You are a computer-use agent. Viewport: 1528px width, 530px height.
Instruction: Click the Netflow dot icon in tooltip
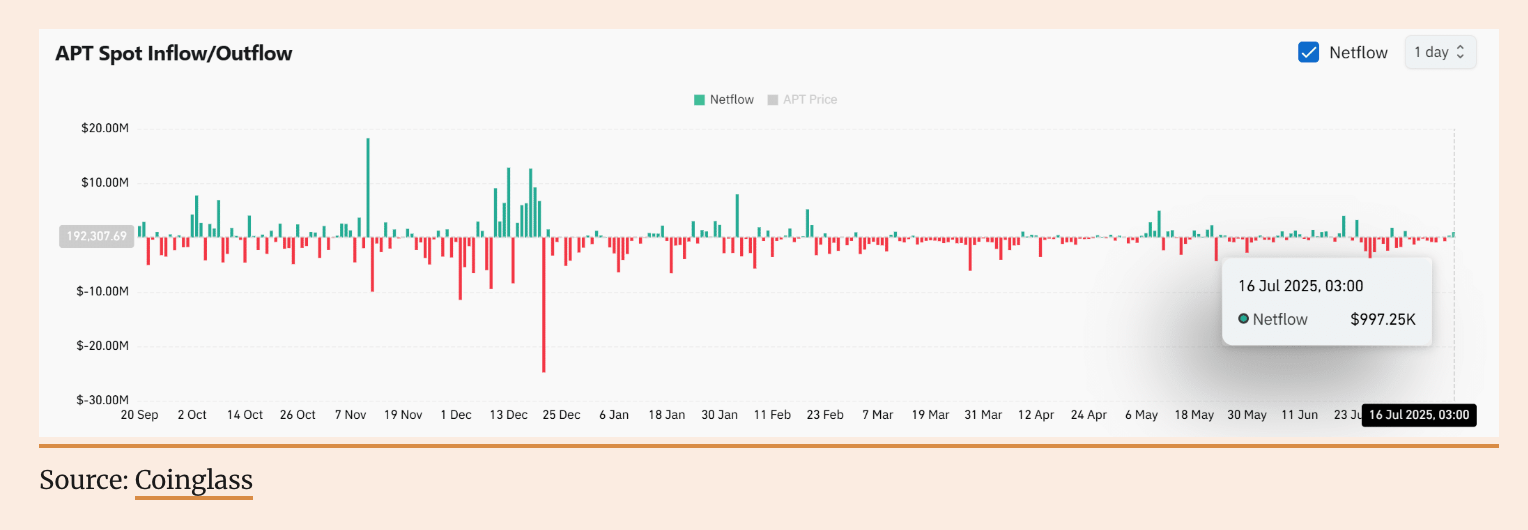click(1243, 319)
